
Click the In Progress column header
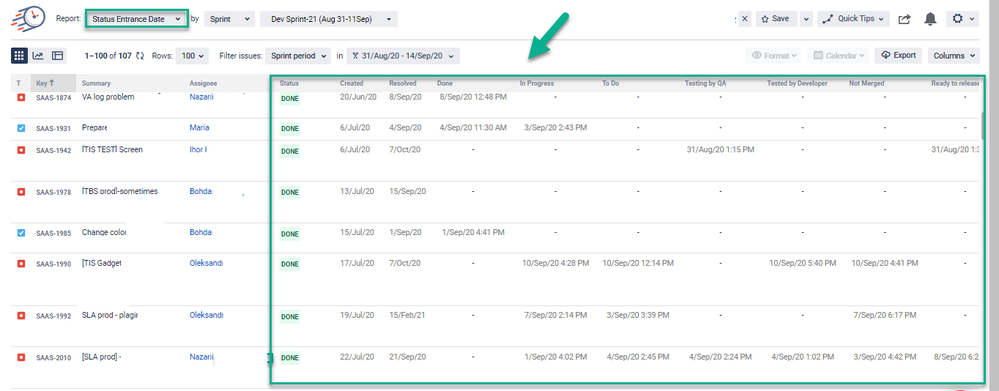(536, 83)
